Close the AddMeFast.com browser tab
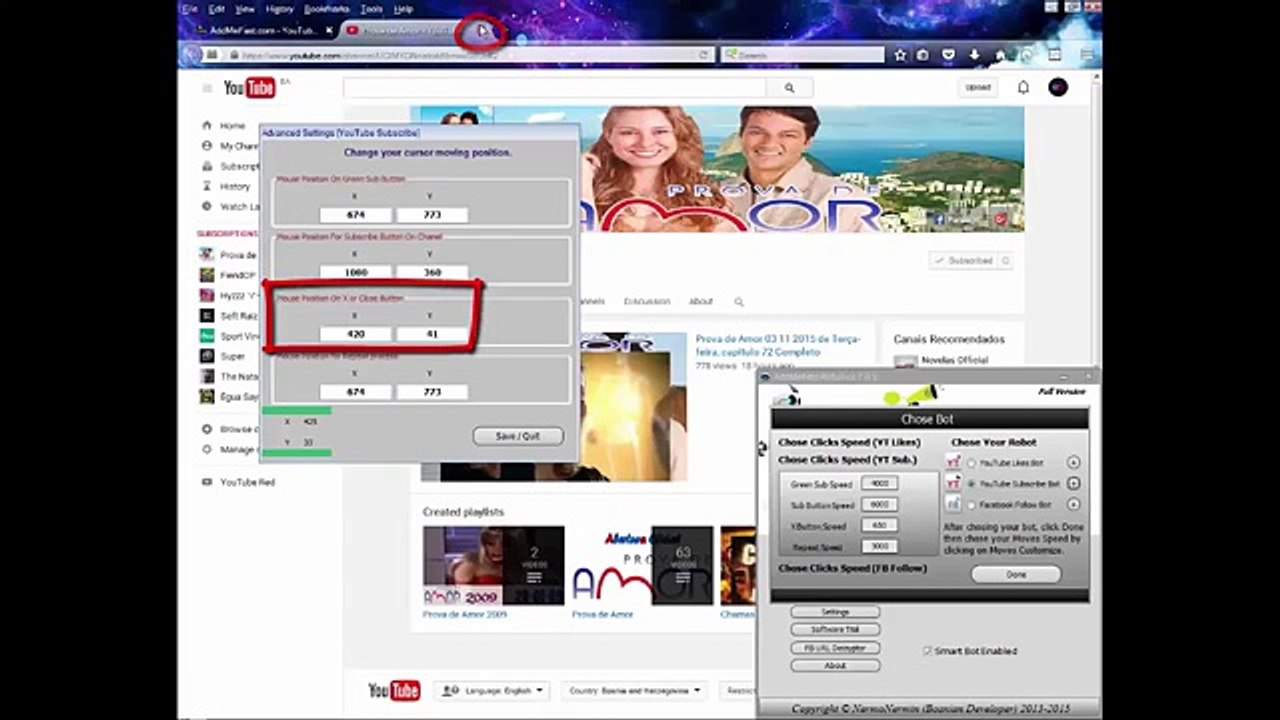This screenshot has height=720, width=1280. (329, 30)
